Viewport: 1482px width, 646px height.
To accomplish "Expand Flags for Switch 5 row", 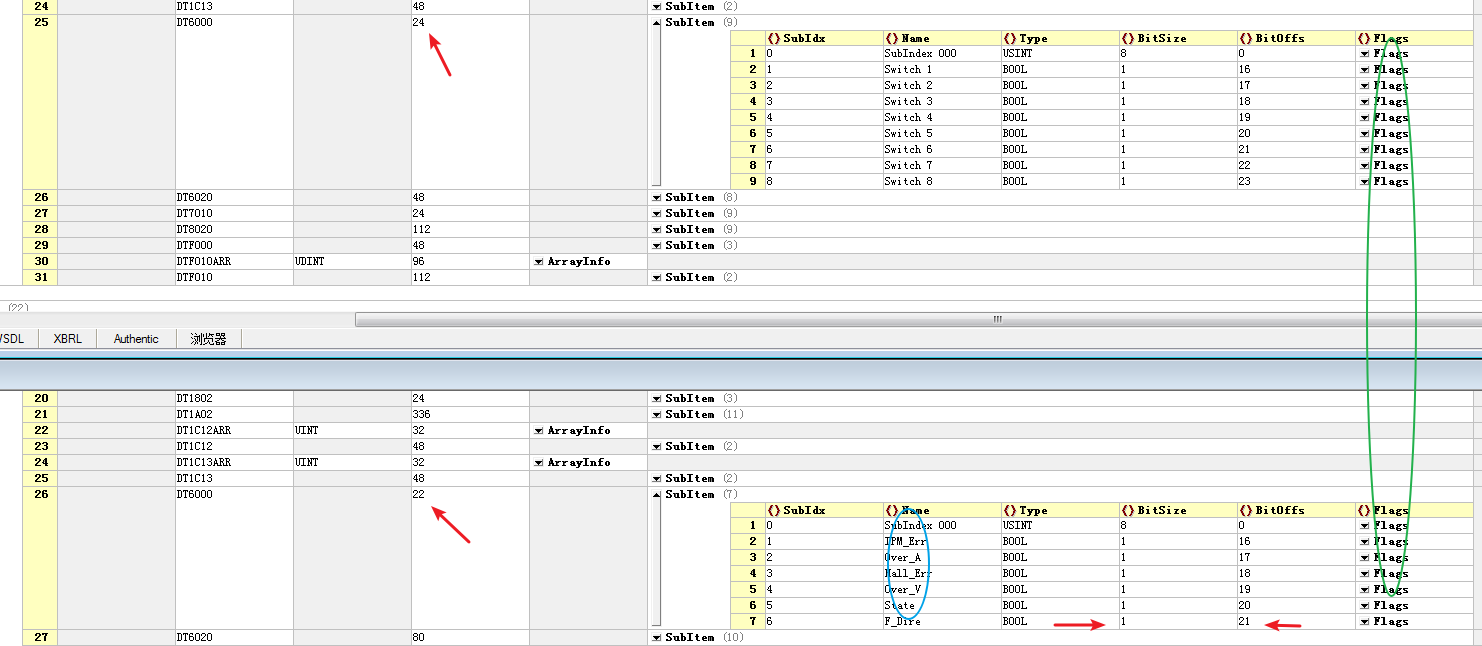I will (1364, 134).
